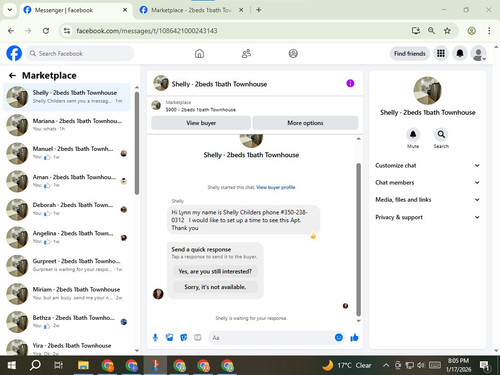Click the conversation scrollbar
Viewport: 500px width, 375px height.
359,239
